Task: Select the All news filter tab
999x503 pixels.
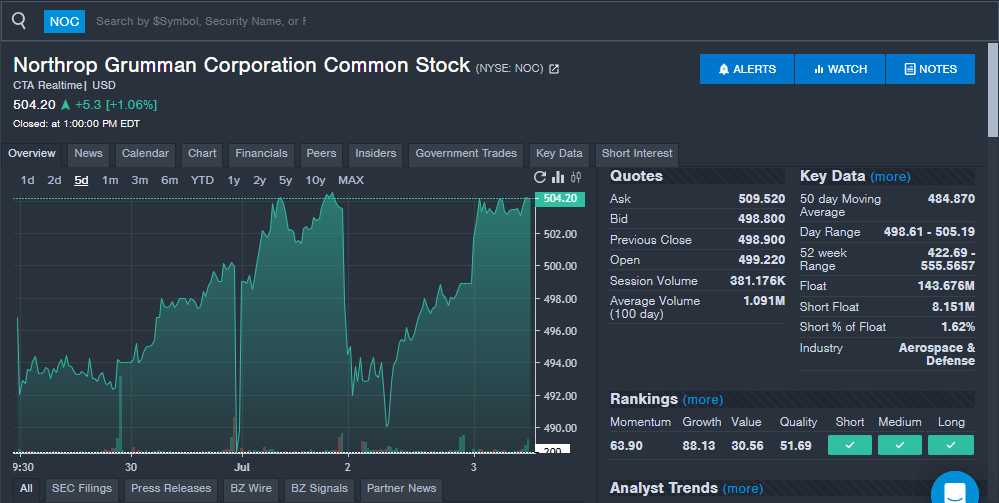Action: (x=26, y=488)
